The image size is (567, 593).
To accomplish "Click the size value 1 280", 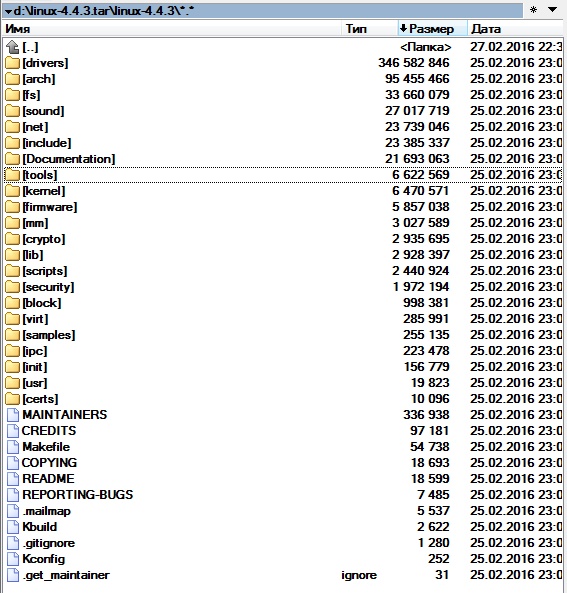I will point(433,543).
